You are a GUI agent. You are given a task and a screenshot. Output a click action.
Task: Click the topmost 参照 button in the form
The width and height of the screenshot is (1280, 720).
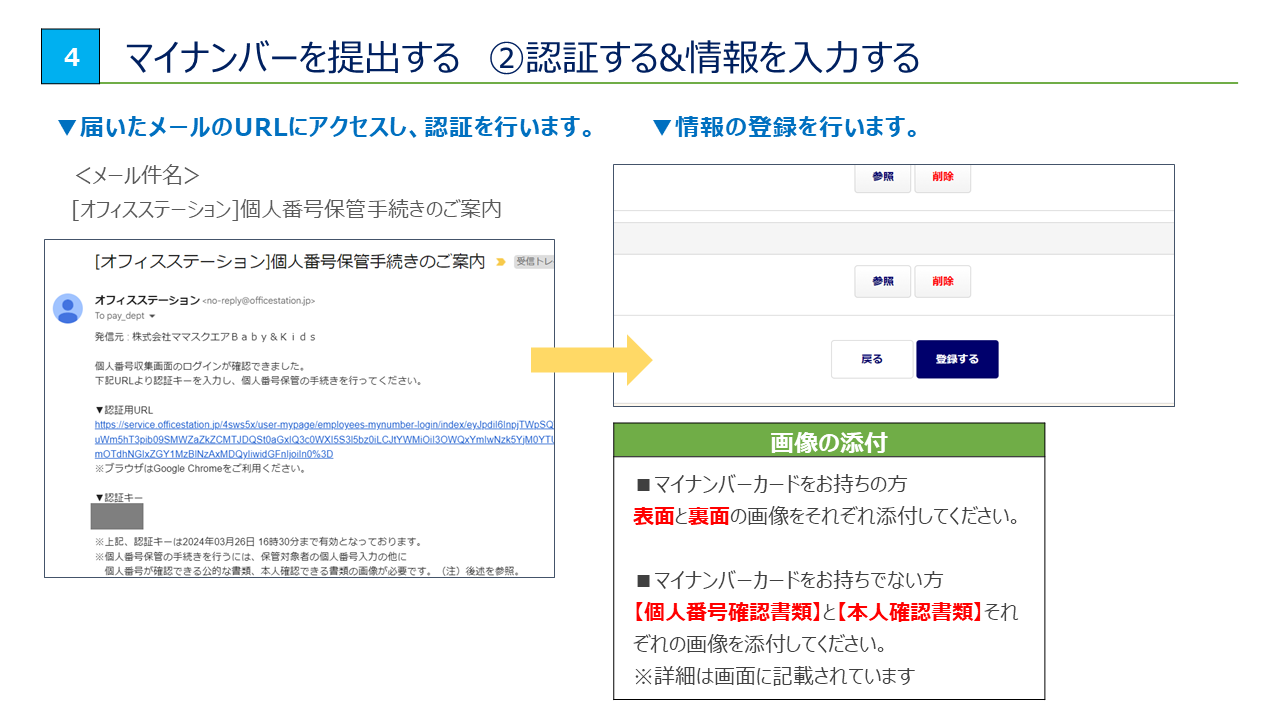pos(883,177)
